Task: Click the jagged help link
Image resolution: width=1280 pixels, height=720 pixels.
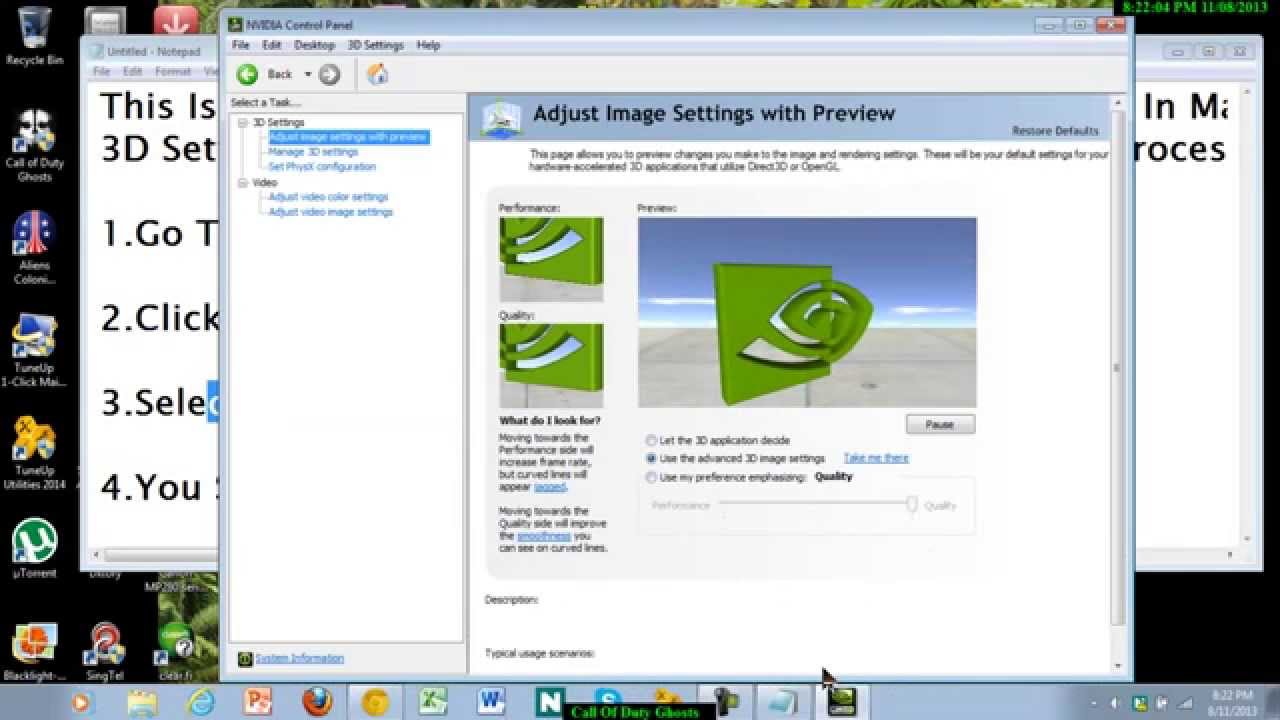Action: click(550, 487)
